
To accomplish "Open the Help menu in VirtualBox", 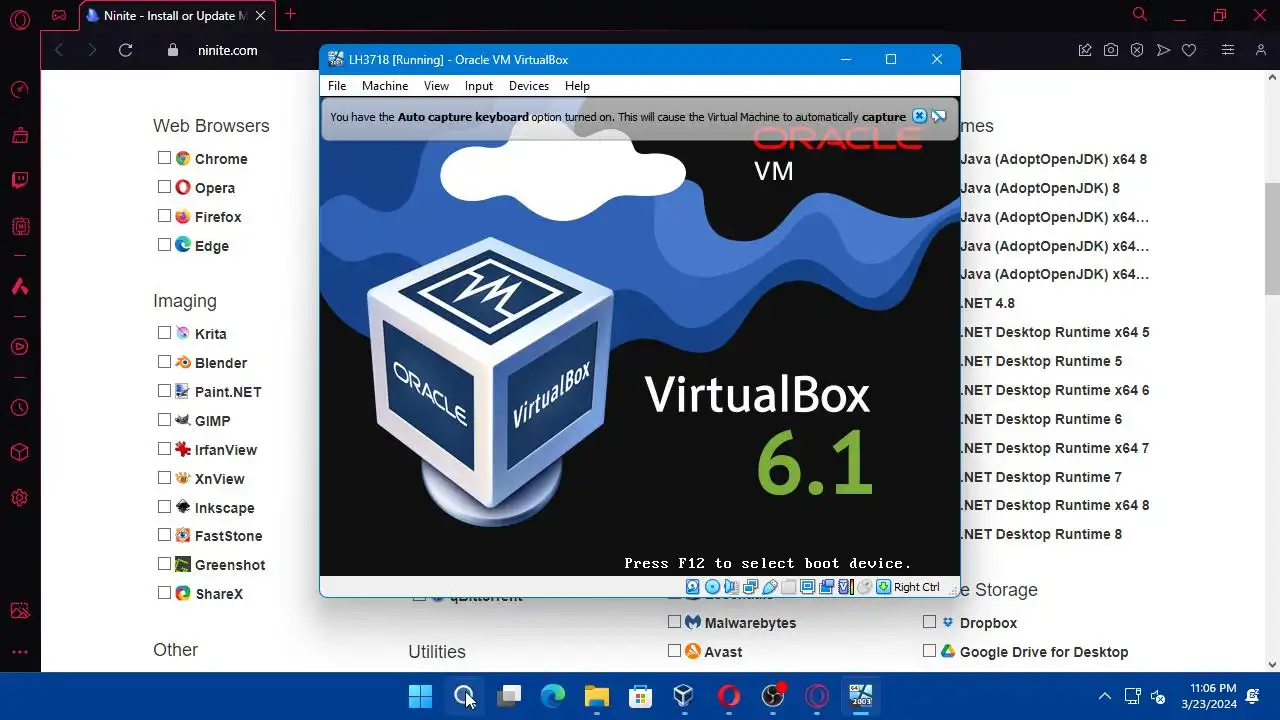I will (577, 86).
